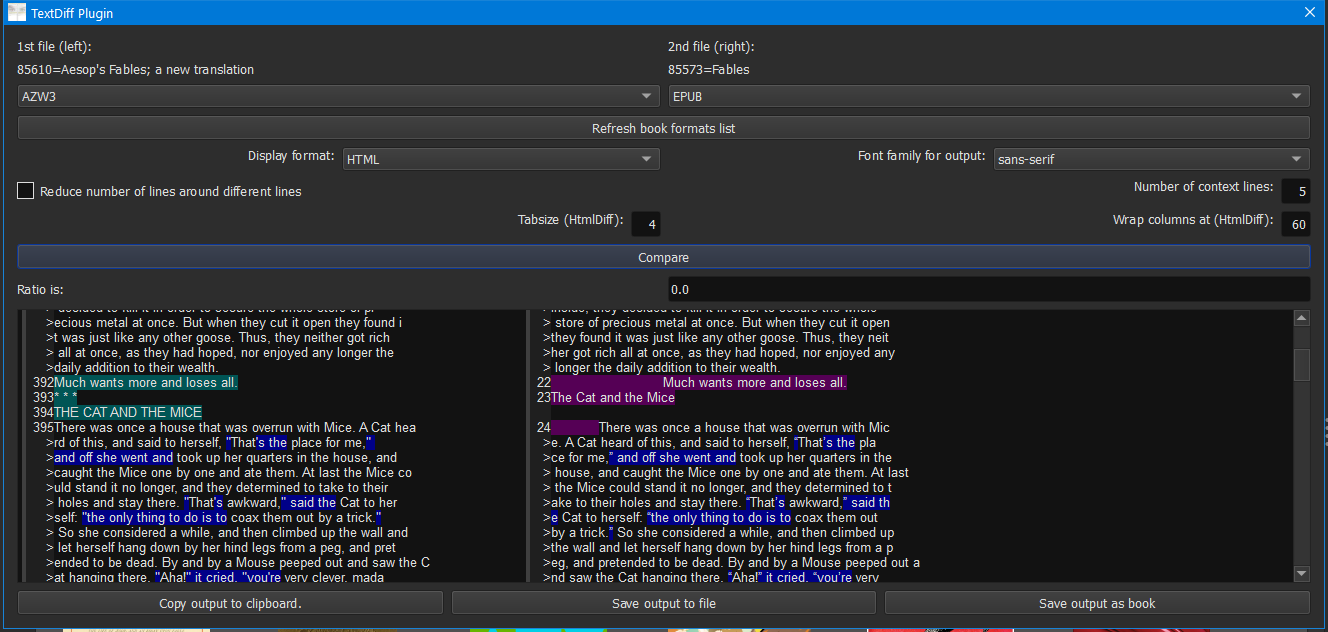Click the diff scrollbar down arrow
The image size is (1328, 632).
[x=1302, y=574]
